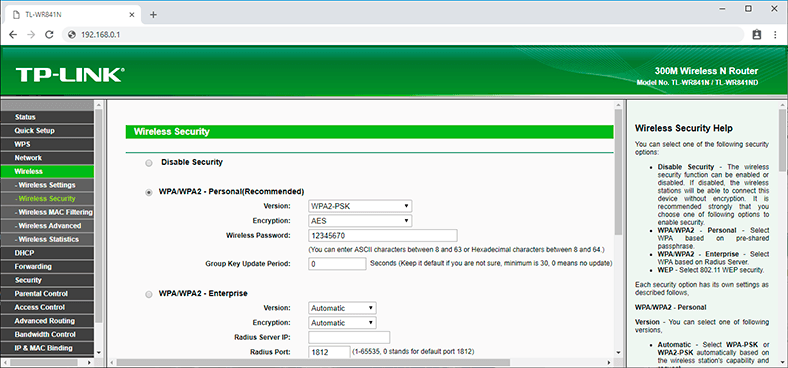
Task: Open Wireless MAC Filtering submenu
Action: point(47,212)
